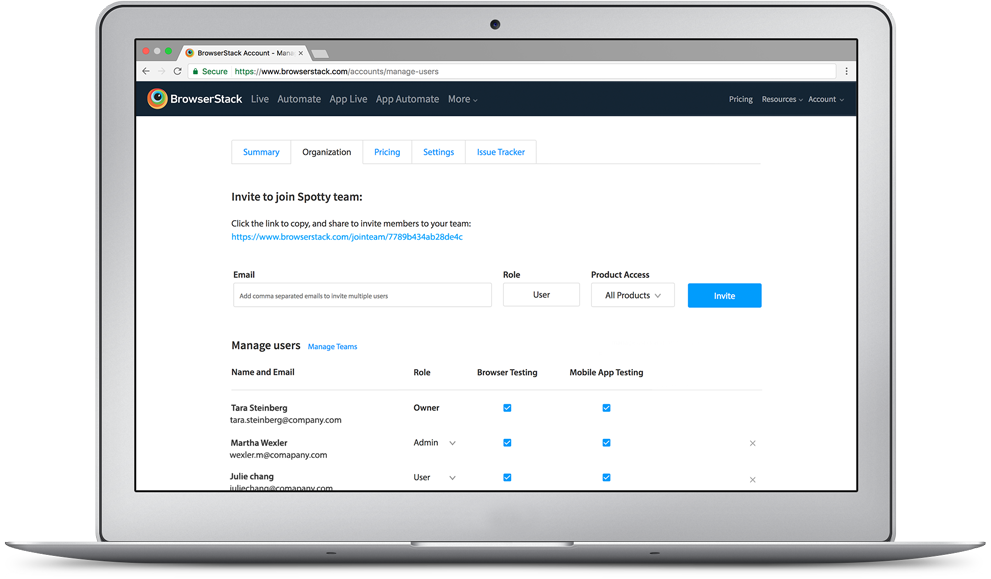Image resolution: width=991 pixels, height=579 pixels.
Task: Remove Julie Chang using the X icon
Action: coord(752,479)
